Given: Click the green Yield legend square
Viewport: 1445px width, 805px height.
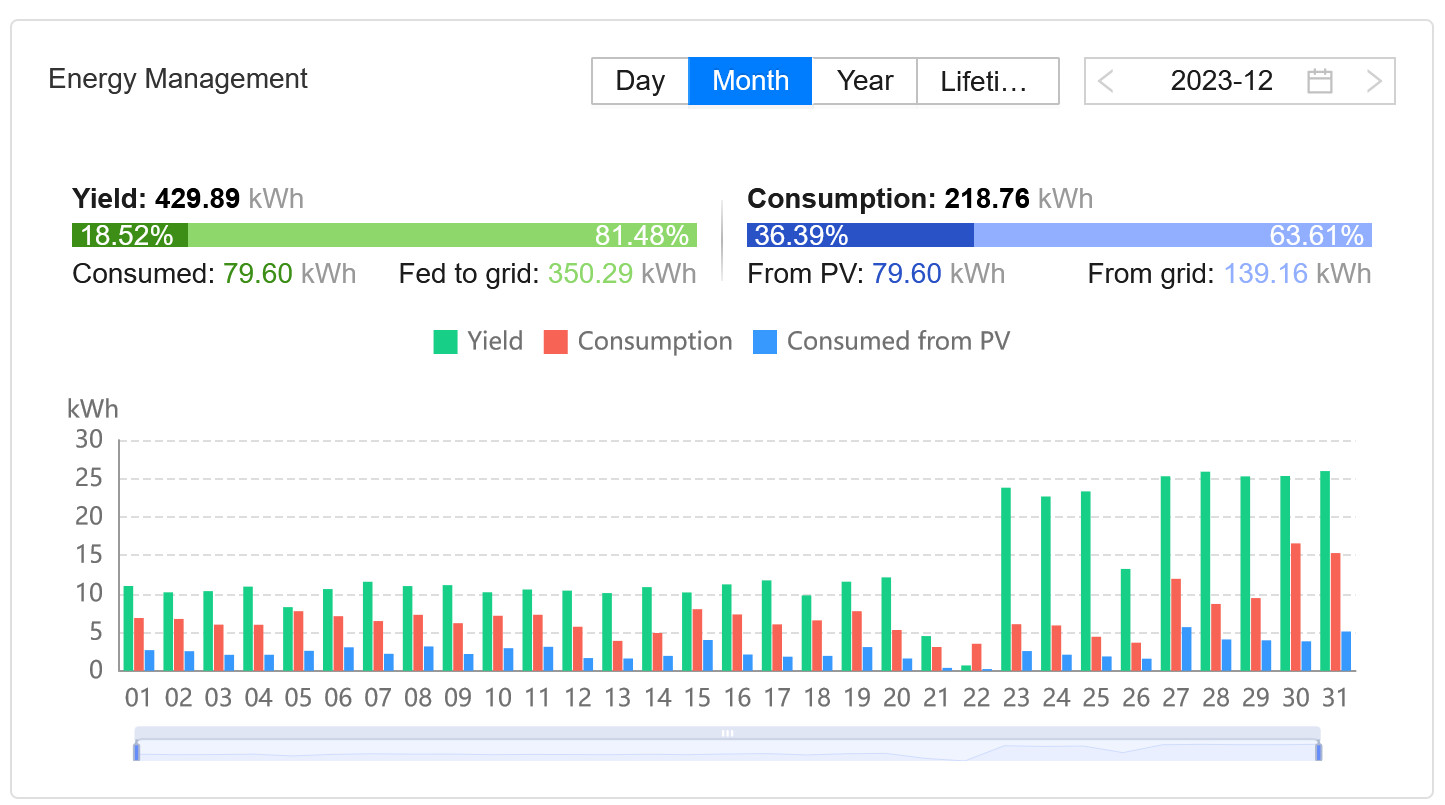Looking at the screenshot, I should pos(444,341).
